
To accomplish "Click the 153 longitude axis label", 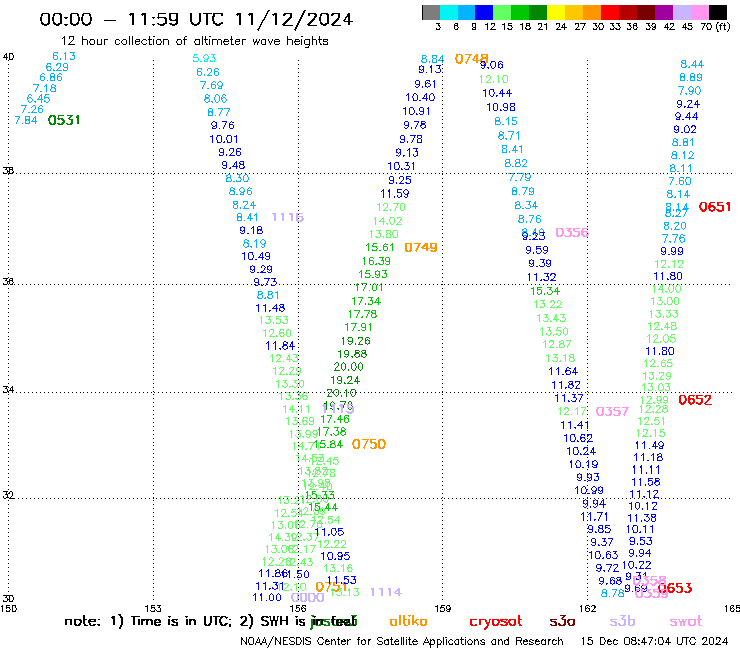I will (x=153, y=609).
